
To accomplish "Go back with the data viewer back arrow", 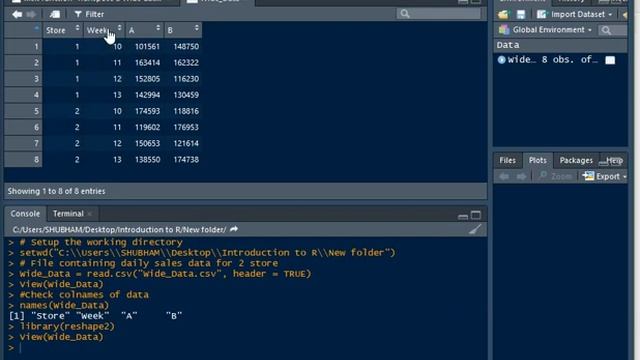I will coord(17,14).
